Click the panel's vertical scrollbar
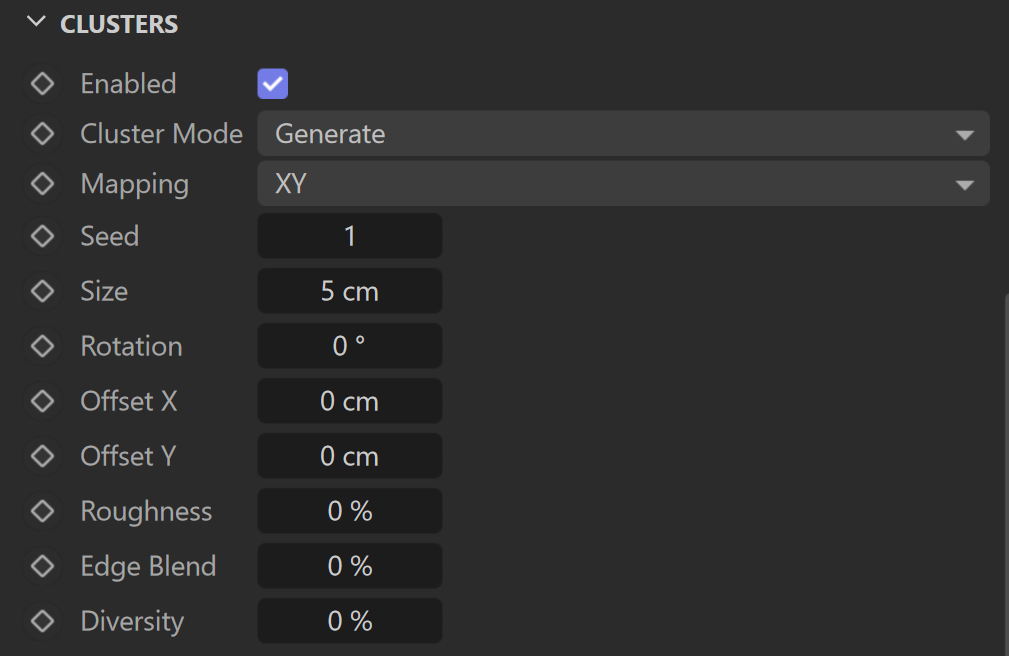This screenshot has height=656, width=1009. (1006, 475)
